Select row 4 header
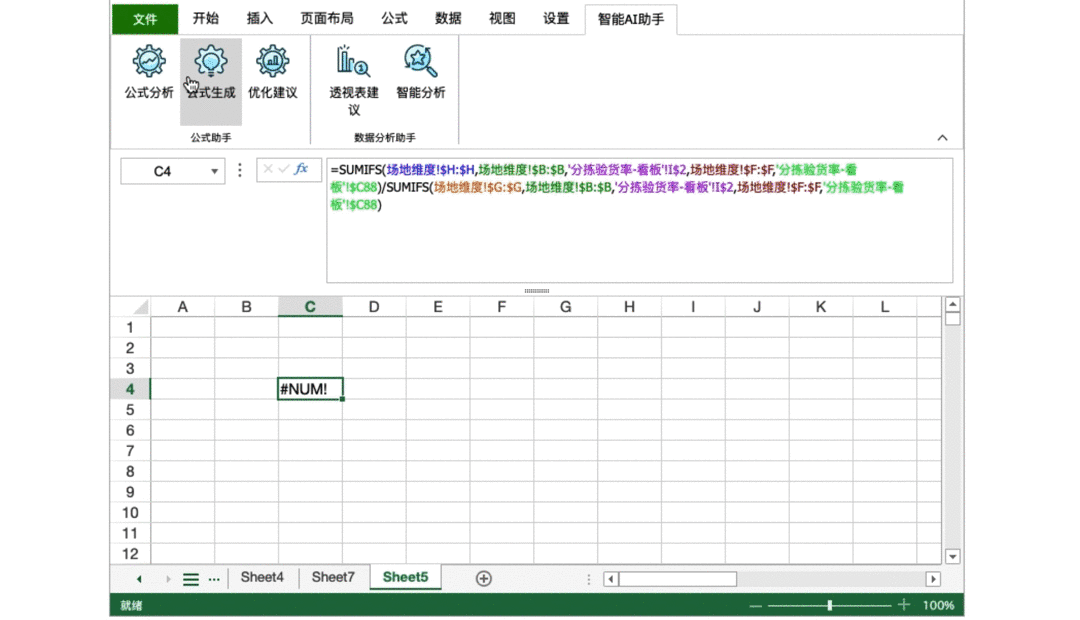 130,389
